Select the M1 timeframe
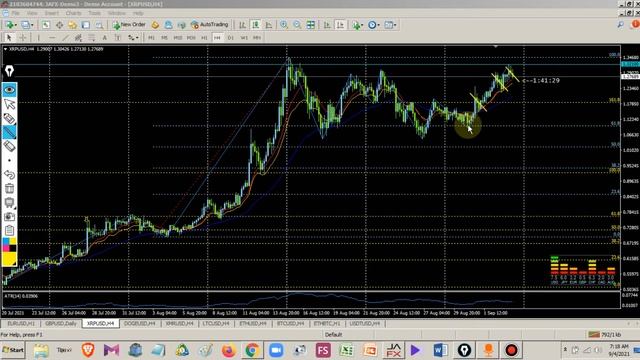 pyautogui.click(x=151, y=38)
